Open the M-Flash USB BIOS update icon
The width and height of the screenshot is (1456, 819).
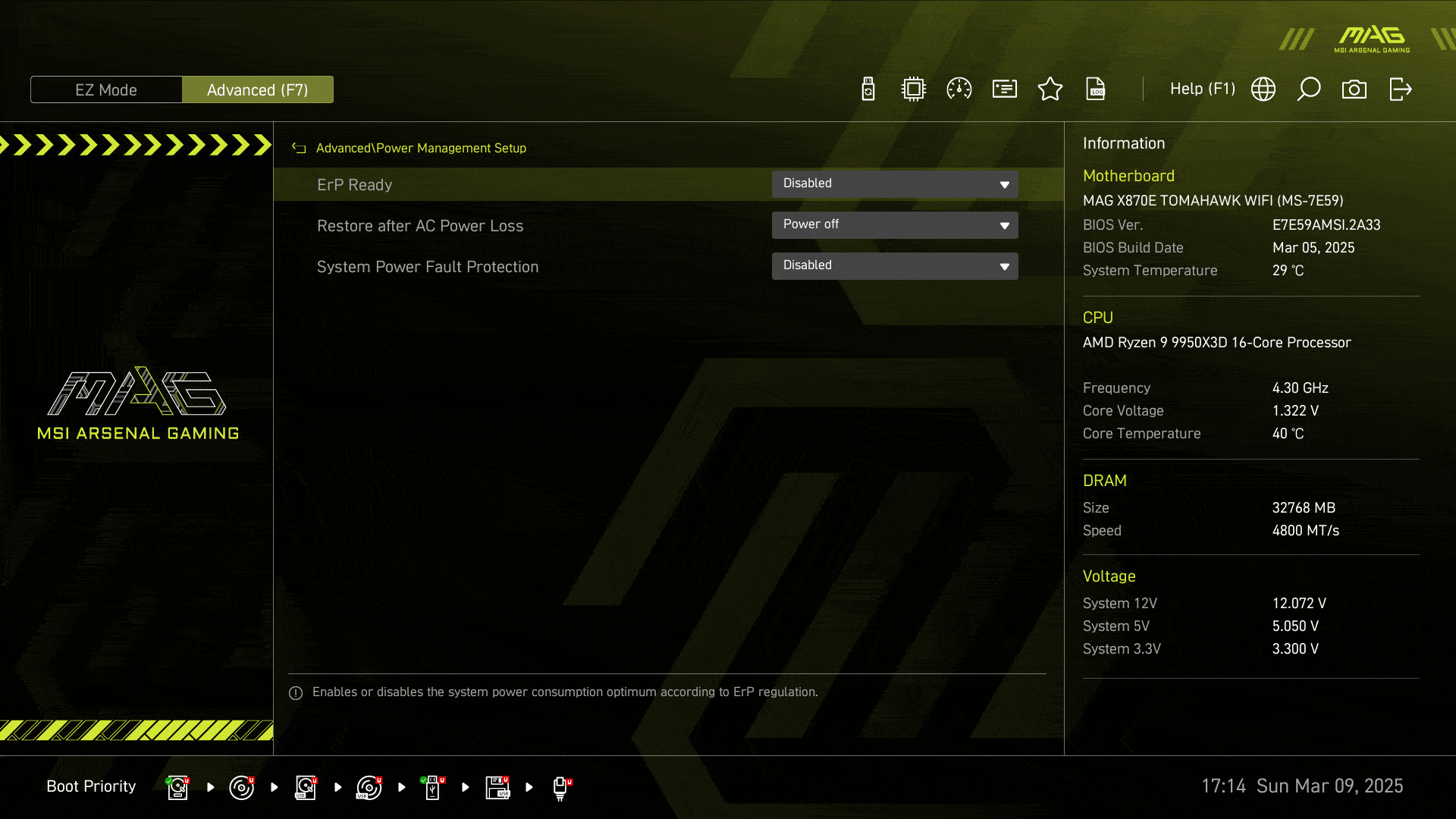click(x=868, y=89)
